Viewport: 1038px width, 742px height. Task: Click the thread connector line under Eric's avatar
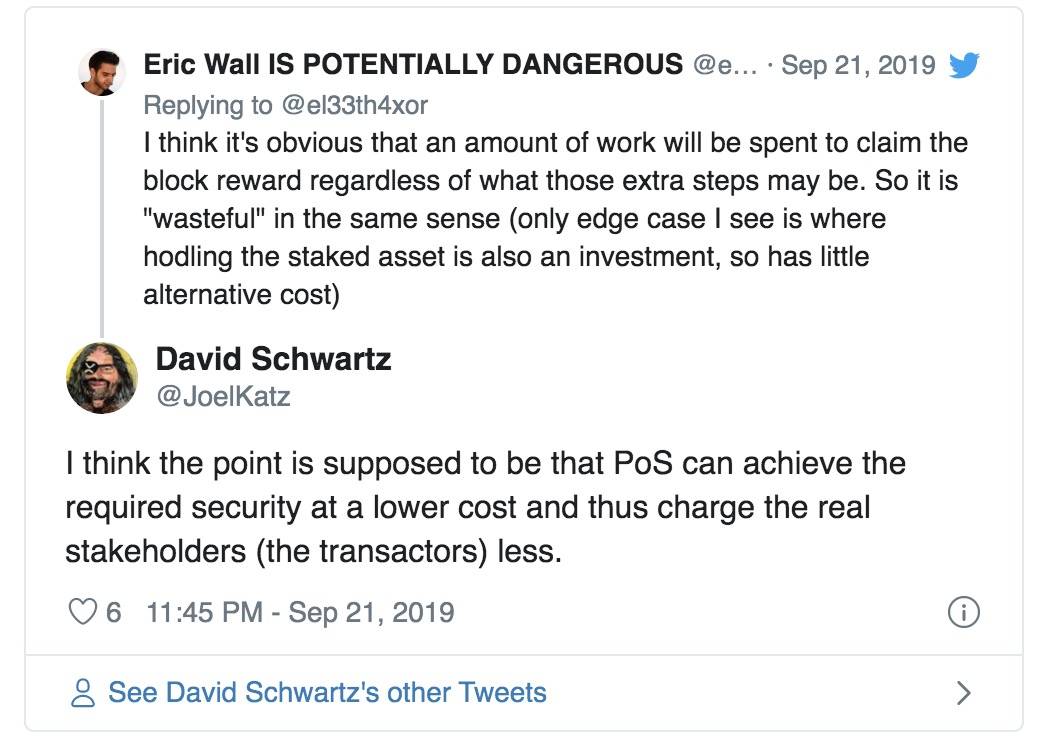(x=102, y=217)
